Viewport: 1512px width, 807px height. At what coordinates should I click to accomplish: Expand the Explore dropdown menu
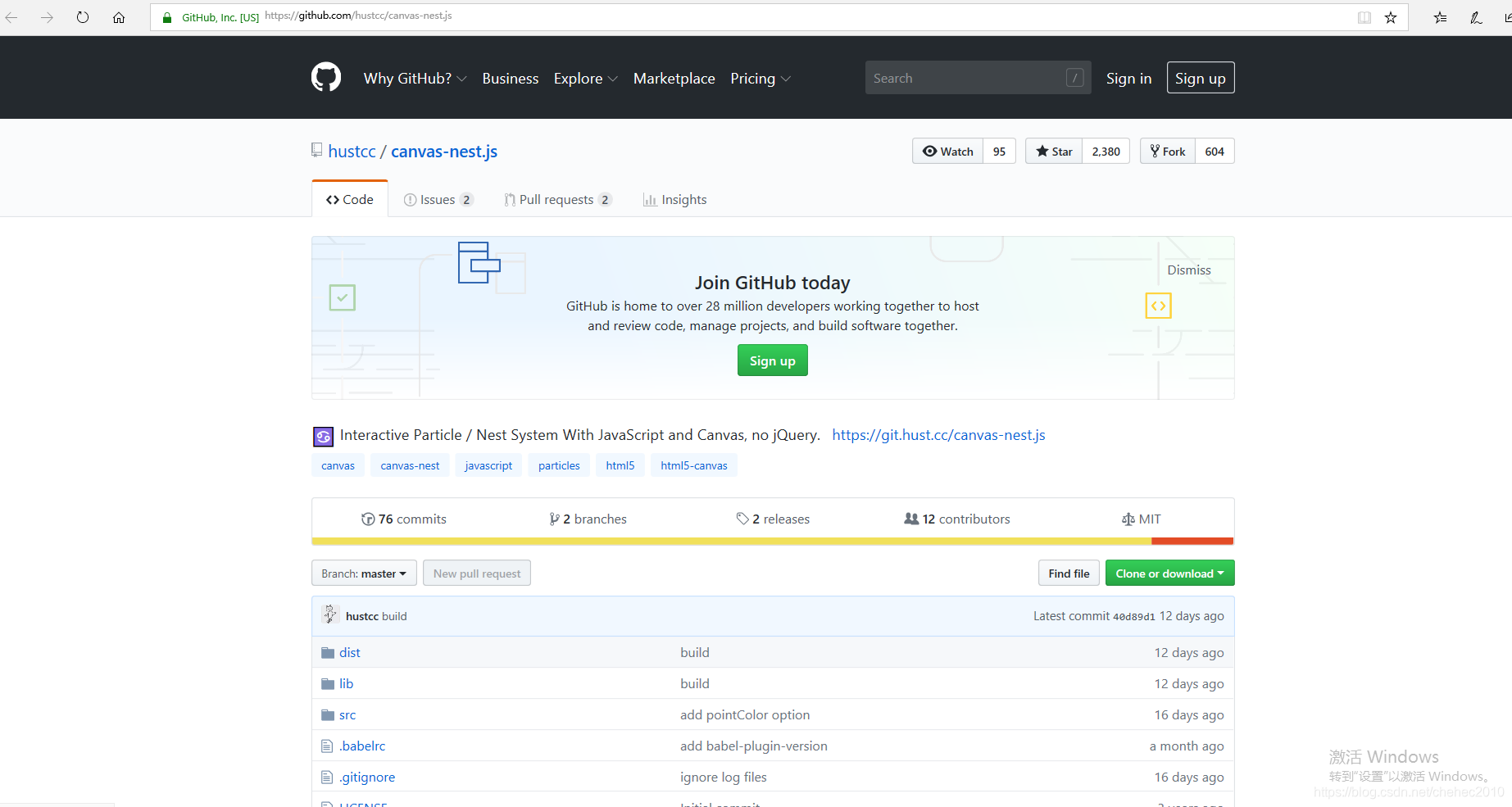(585, 79)
